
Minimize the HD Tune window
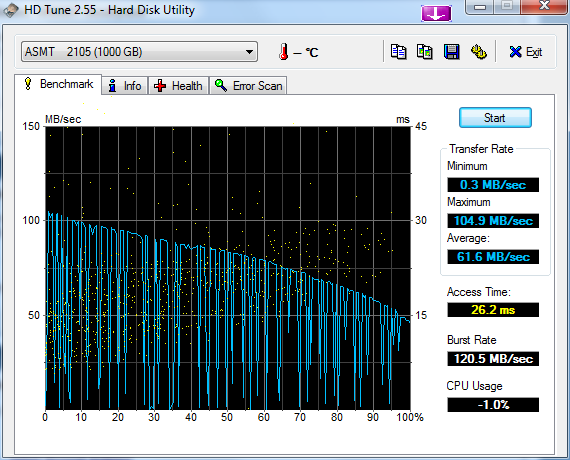point(480,7)
